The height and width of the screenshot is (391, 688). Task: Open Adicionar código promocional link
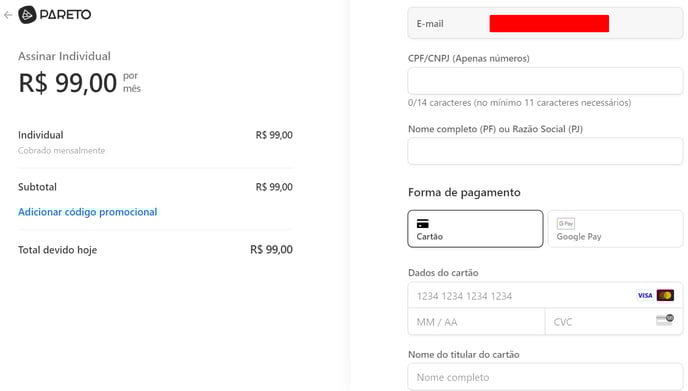(x=87, y=212)
